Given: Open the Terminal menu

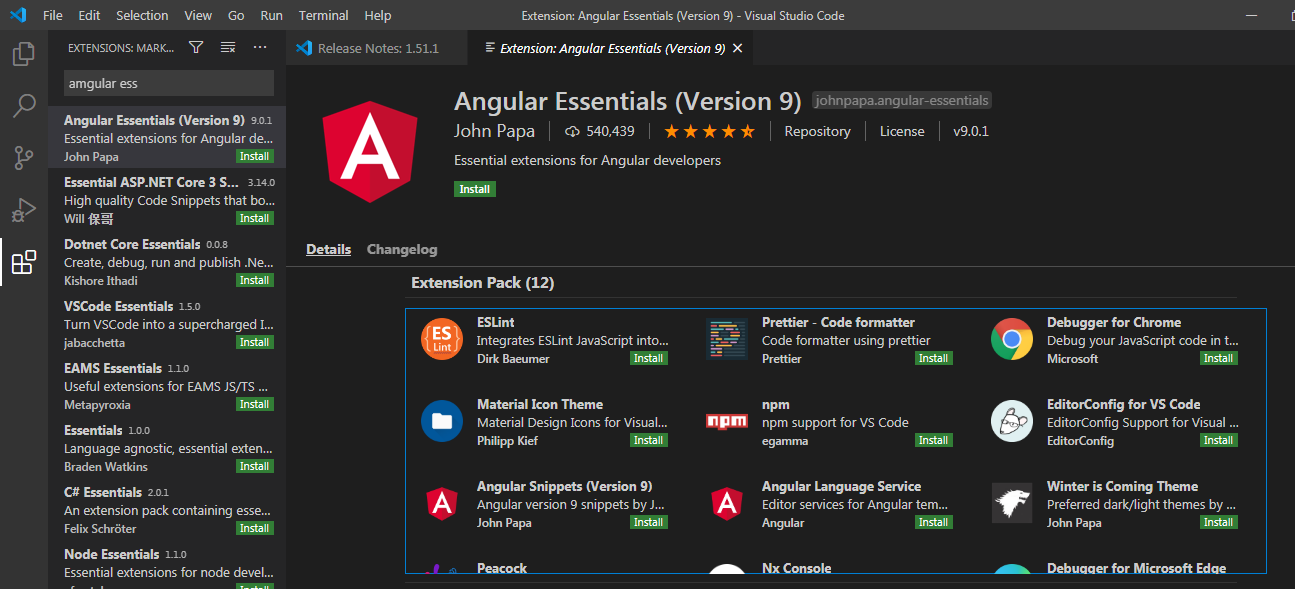Looking at the screenshot, I should pyautogui.click(x=322, y=15).
